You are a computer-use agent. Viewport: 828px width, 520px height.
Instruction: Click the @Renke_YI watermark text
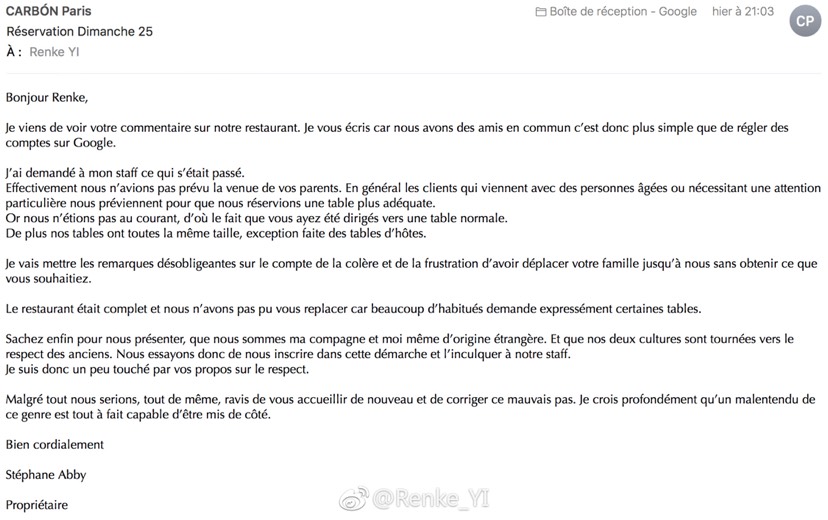(x=431, y=498)
